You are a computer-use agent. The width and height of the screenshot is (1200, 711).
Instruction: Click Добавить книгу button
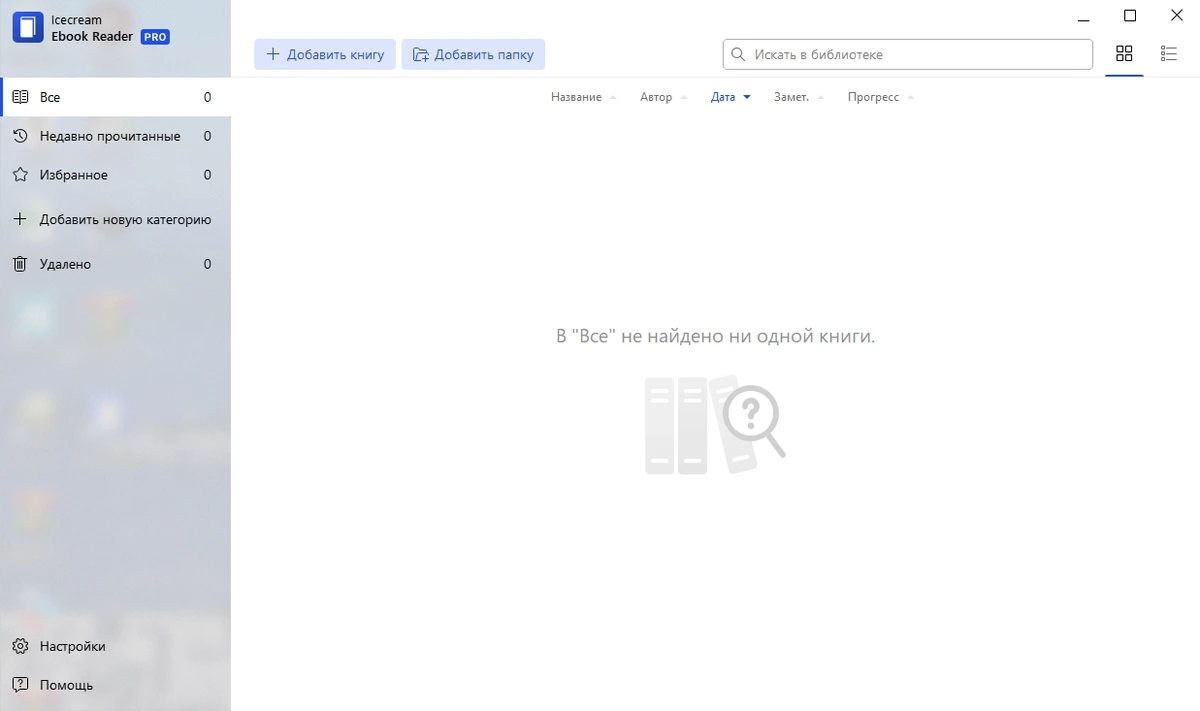[325, 54]
